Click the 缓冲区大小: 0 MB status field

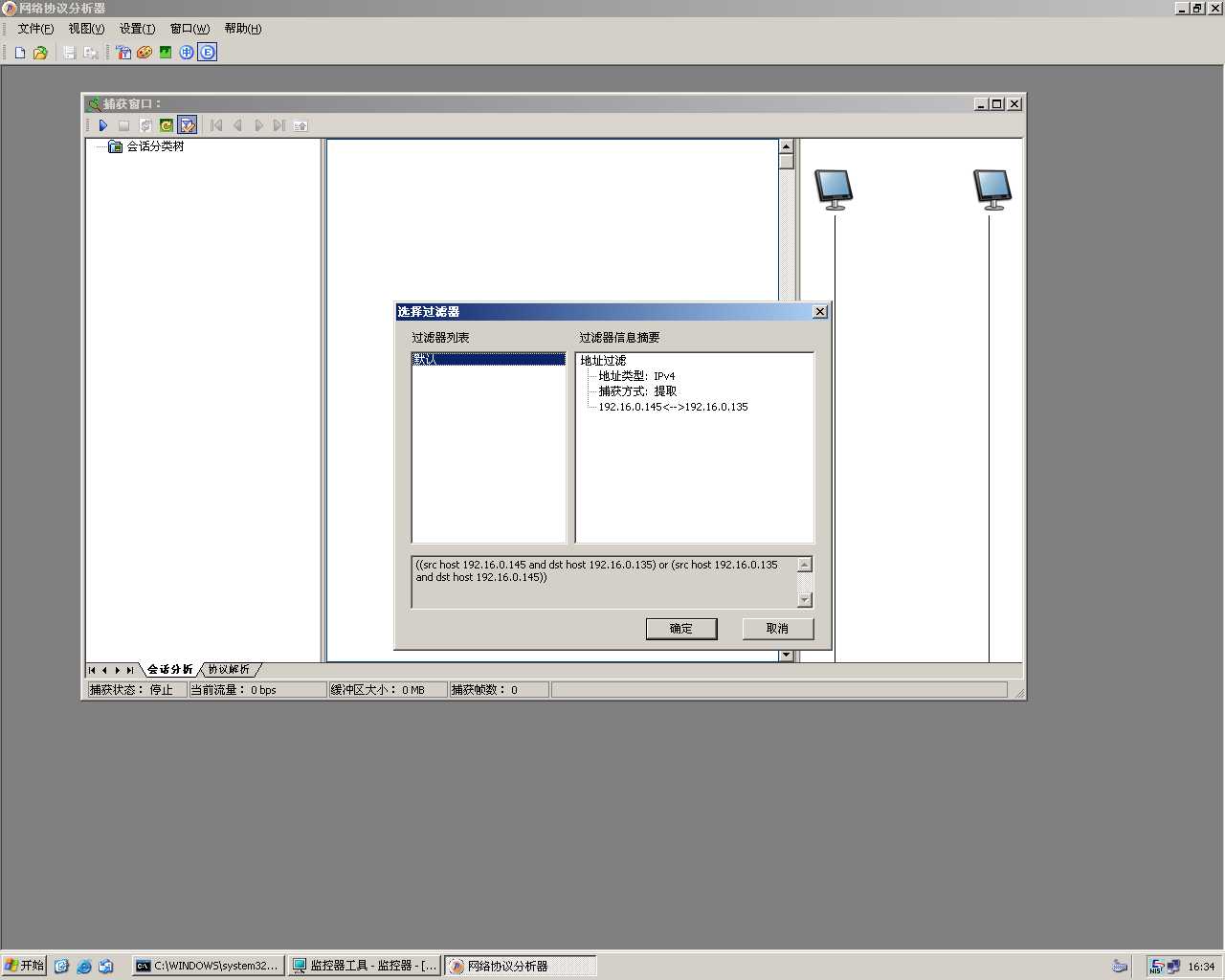click(388, 690)
